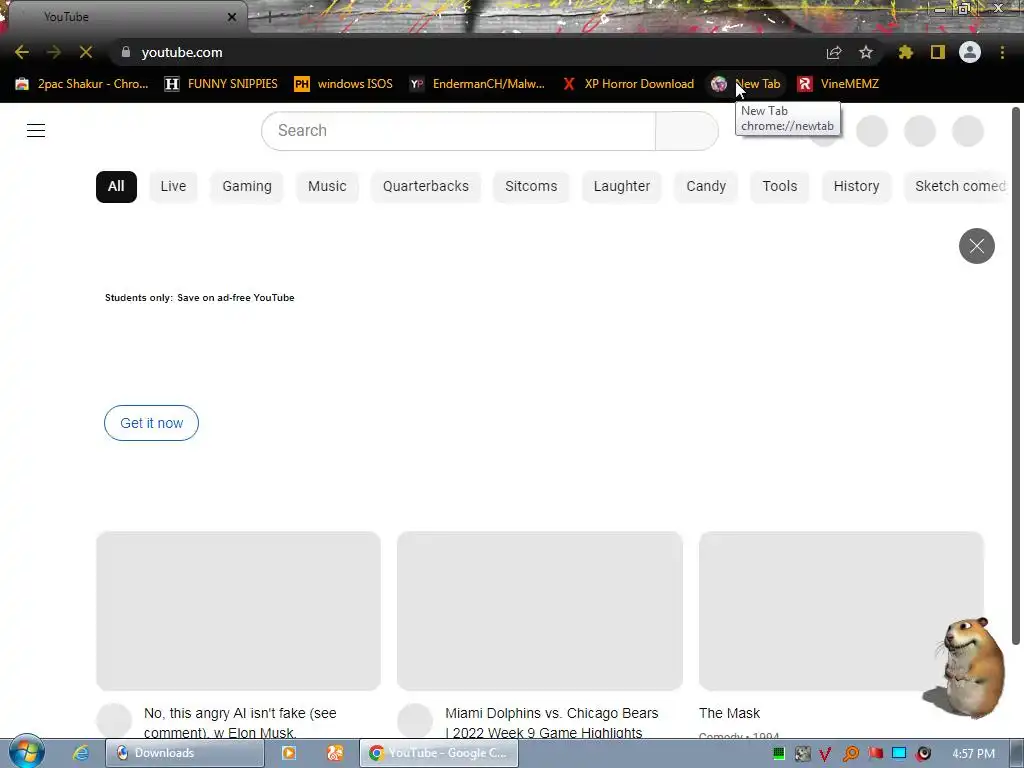Screen dimensions: 1024x768
Task: Open the Chrome profile avatar
Action: (x=970, y=52)
